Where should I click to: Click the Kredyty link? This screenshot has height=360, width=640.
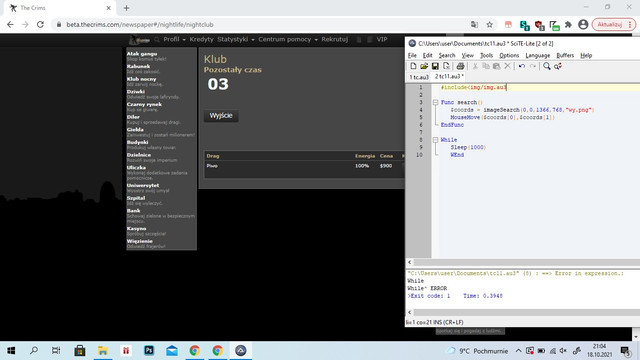click(201, 39)
